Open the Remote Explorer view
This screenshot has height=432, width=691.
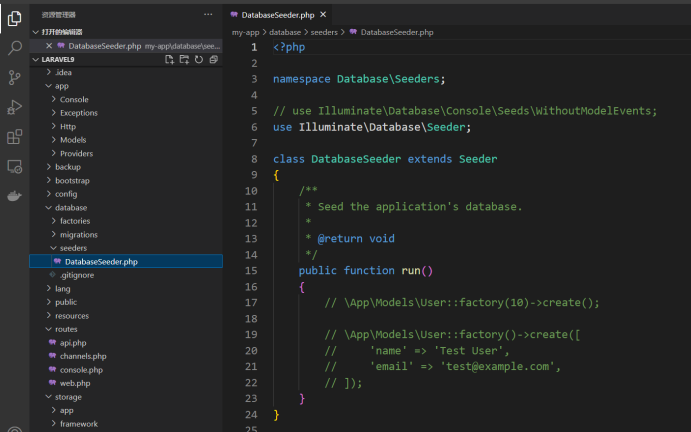tap(14, 166)
